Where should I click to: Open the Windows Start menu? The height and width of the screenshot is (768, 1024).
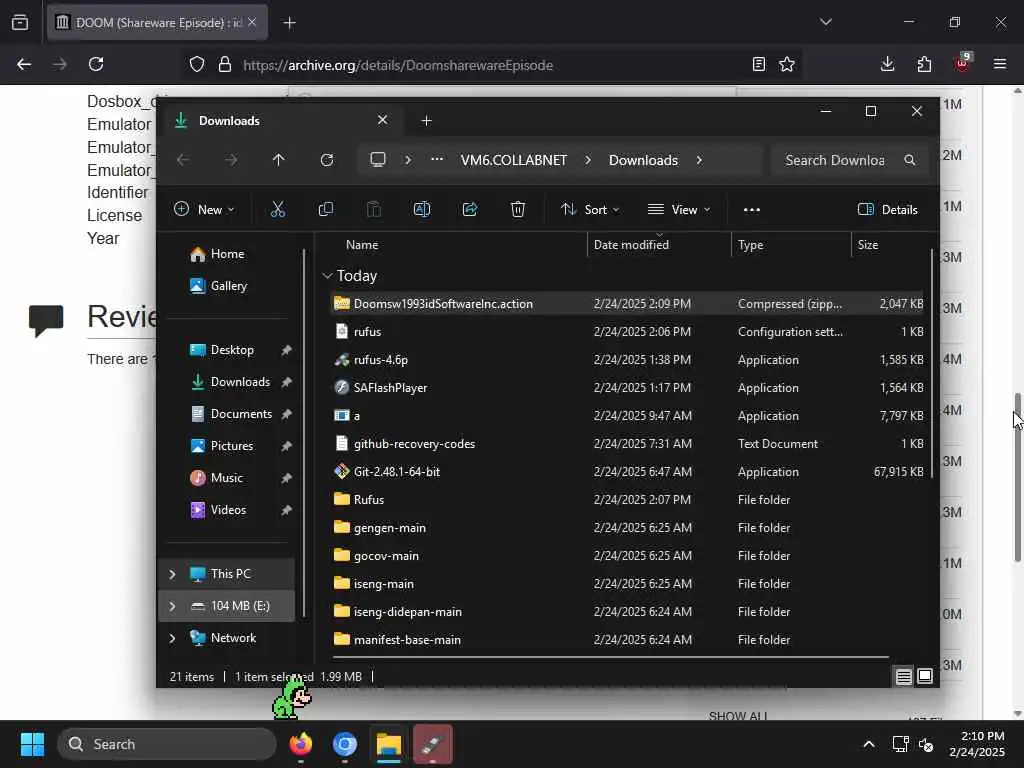click(x=32, y=744)
